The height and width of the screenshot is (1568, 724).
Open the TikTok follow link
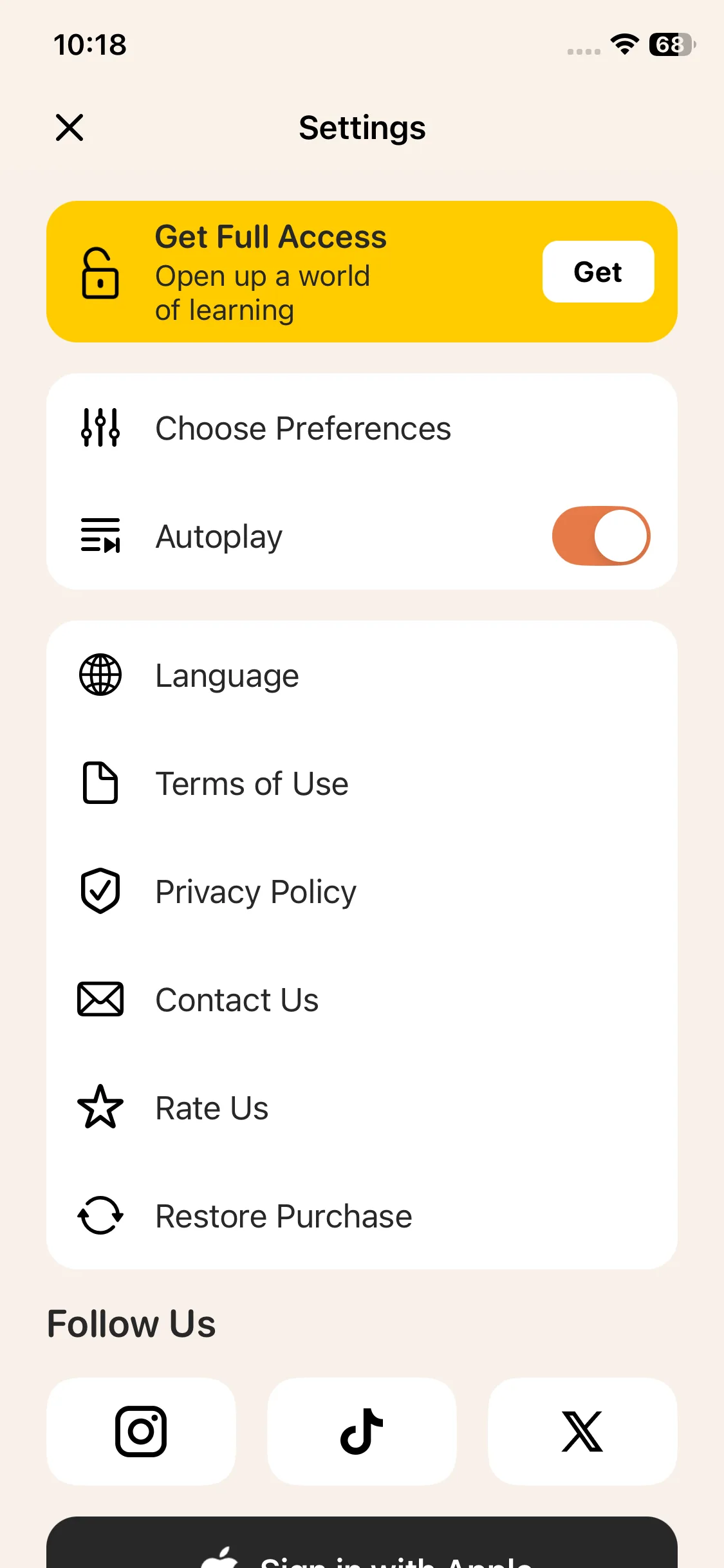tap(362, 1432)
